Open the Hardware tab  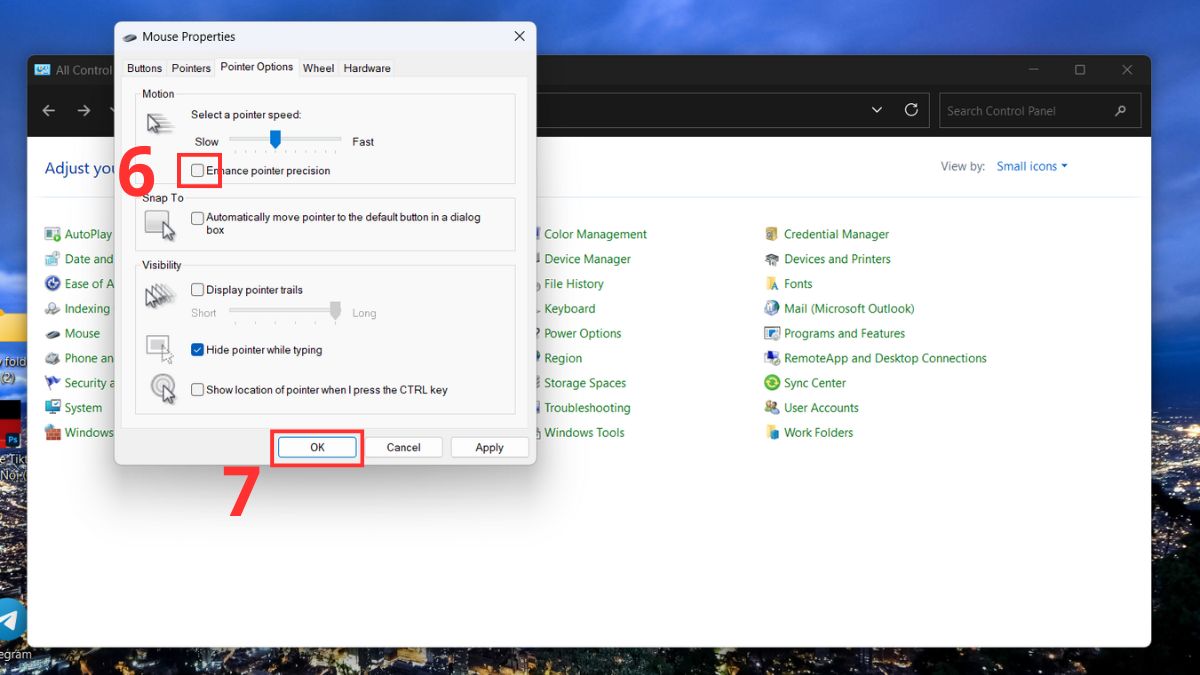[367, 68]
